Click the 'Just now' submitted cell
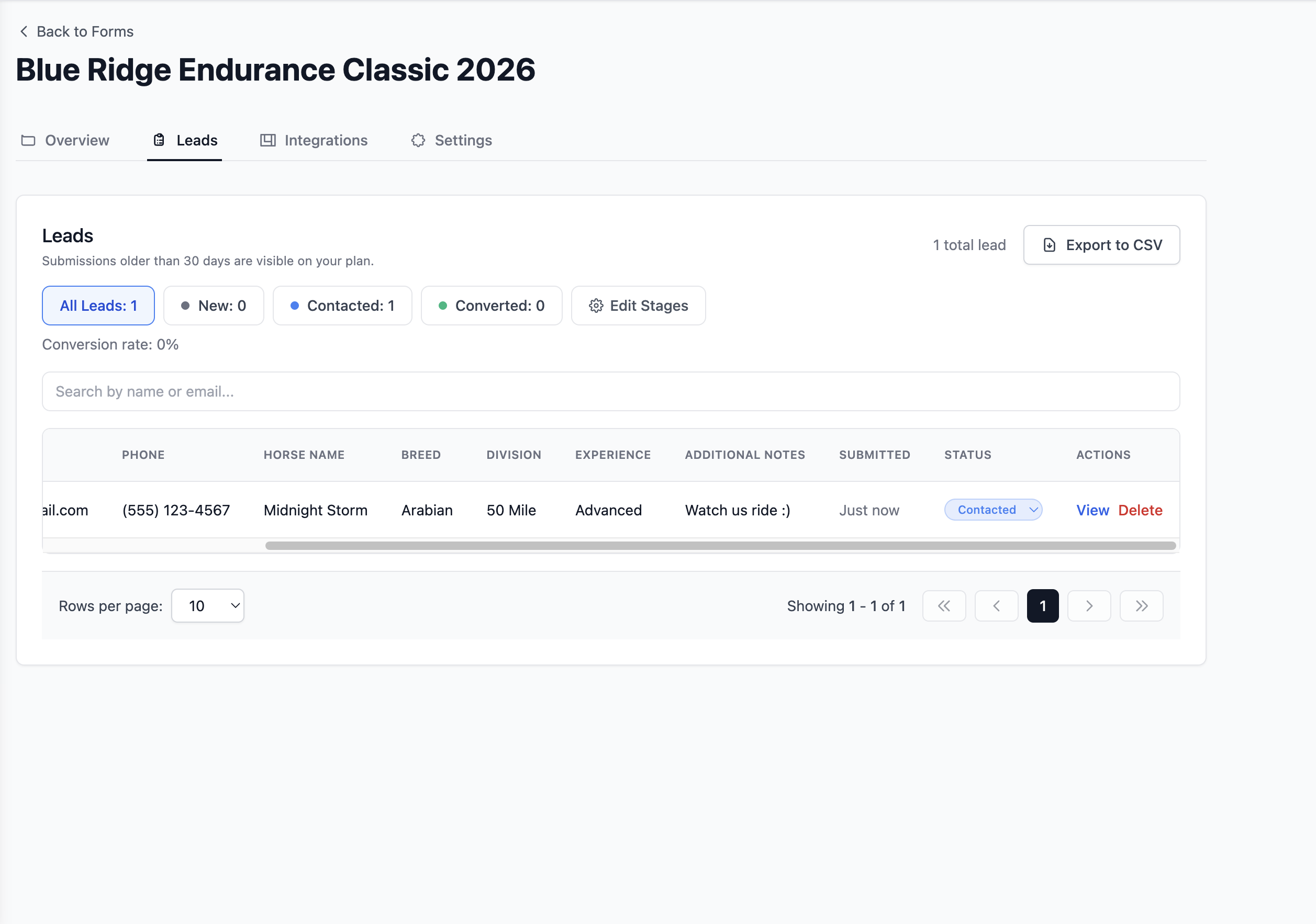This screenshot has height=924, width=1316. (869, 511)
